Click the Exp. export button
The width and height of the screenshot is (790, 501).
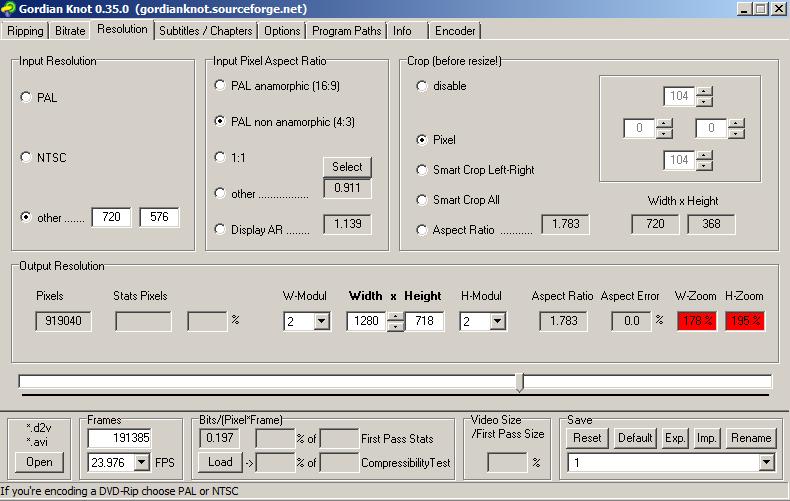(x=675, y=438)
